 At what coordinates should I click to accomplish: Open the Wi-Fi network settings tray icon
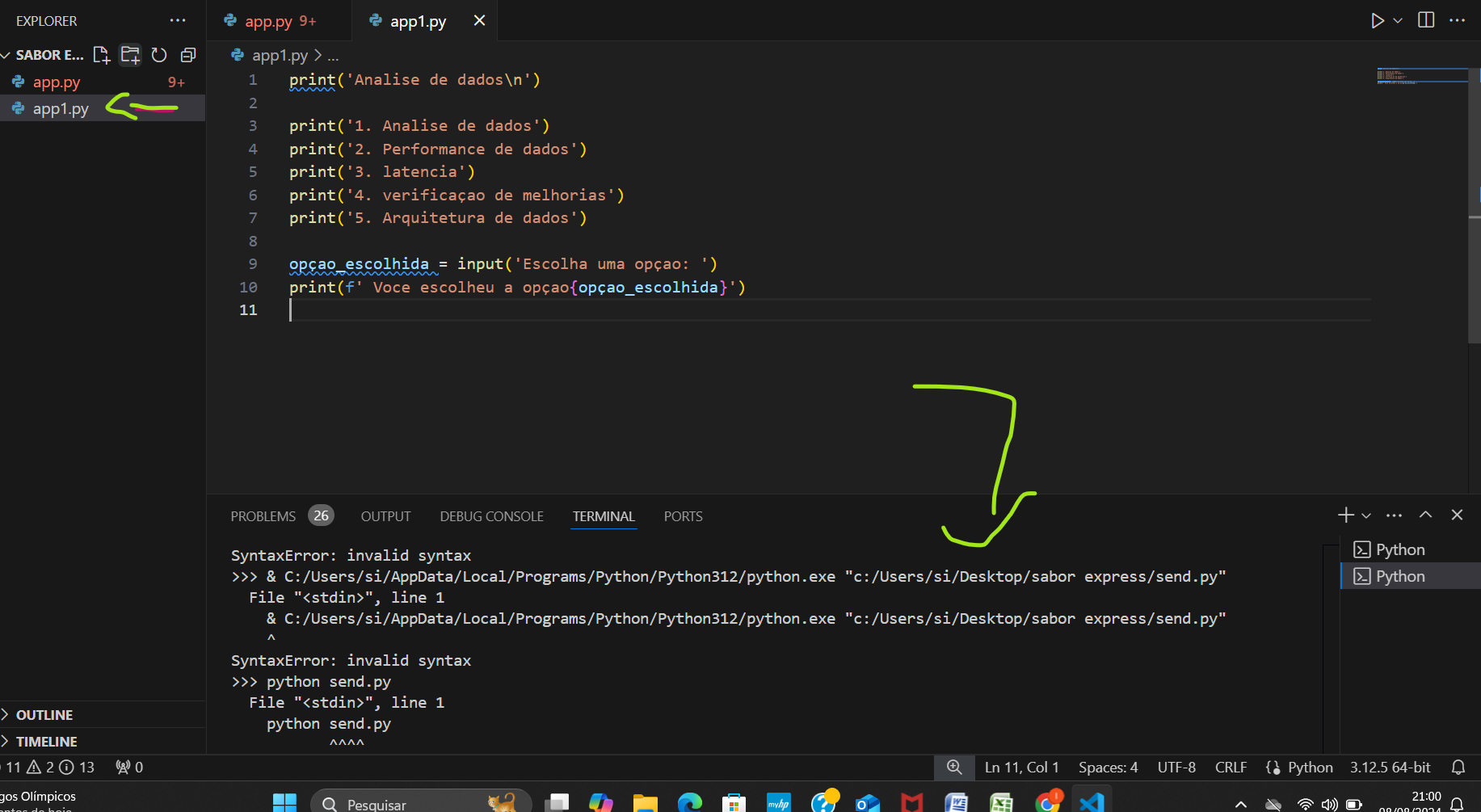1305,804
